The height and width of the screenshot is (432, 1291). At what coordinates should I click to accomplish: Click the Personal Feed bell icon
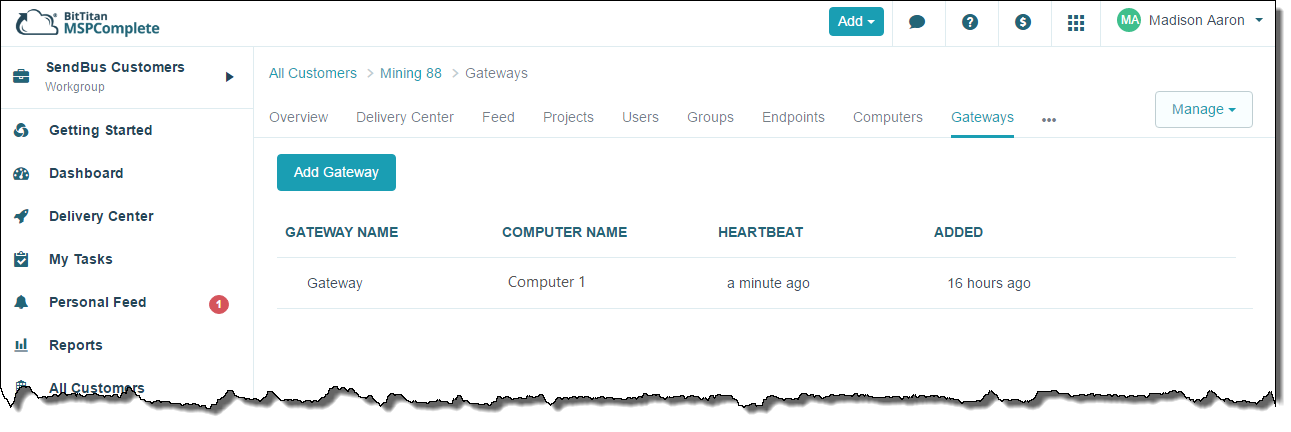coord(21,303)
